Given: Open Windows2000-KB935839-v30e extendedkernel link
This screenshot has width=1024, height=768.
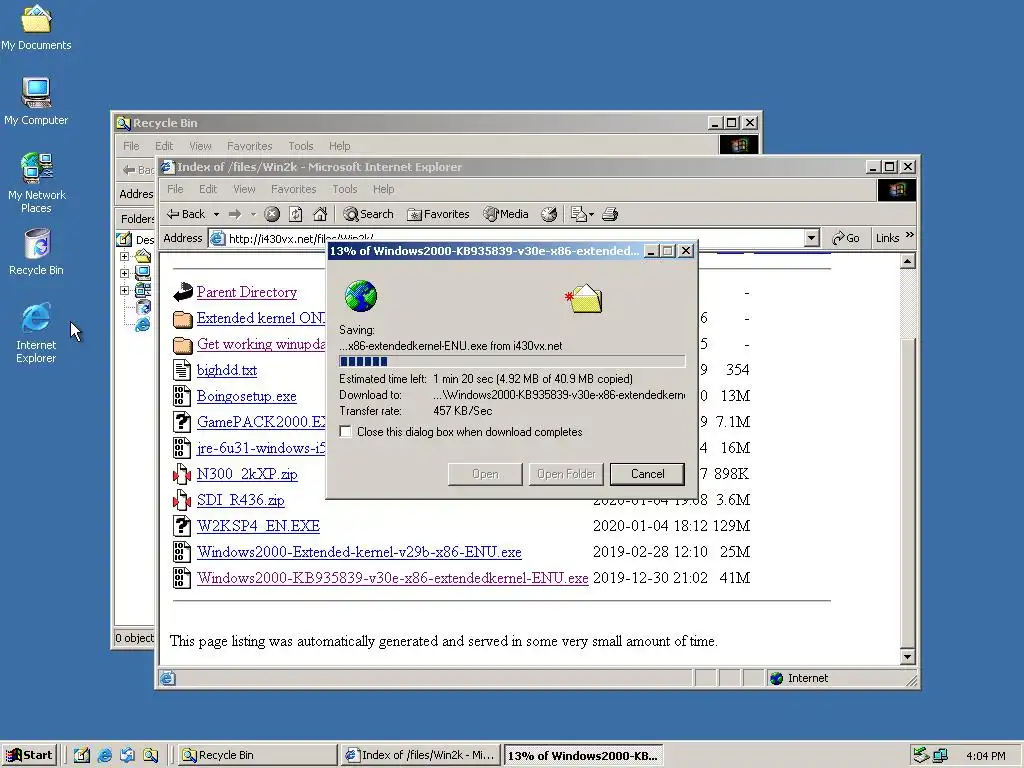Looking at the screenshot, I should click(392, 578).
